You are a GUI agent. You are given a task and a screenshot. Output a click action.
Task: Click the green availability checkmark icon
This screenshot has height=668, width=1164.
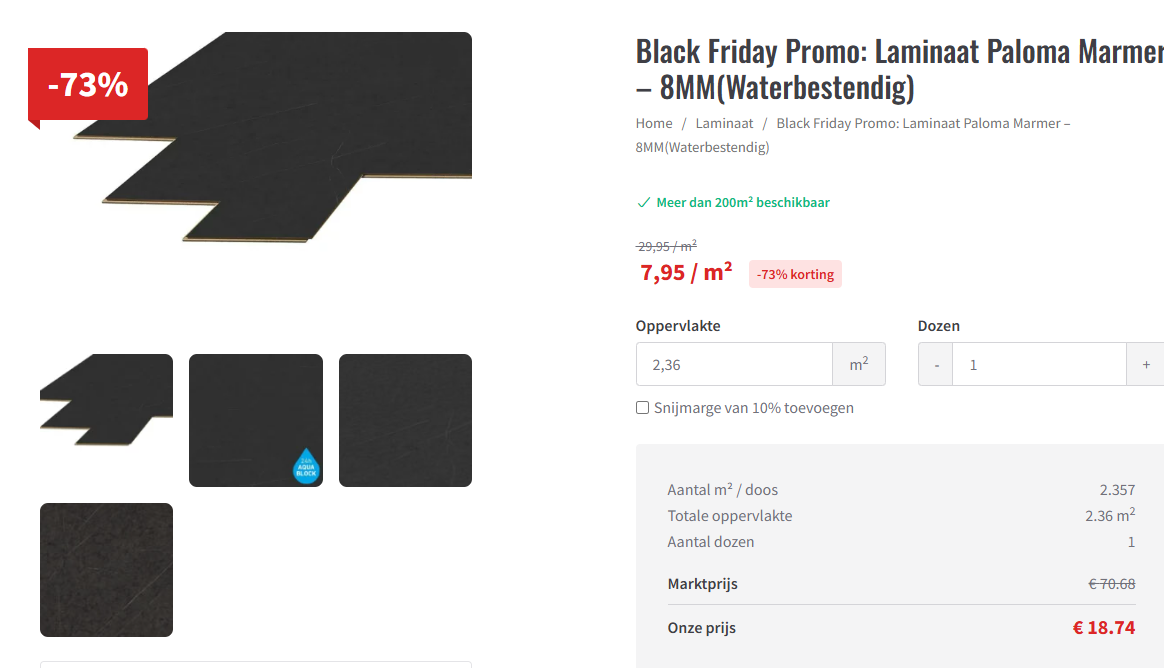click(x=644, y=203)
